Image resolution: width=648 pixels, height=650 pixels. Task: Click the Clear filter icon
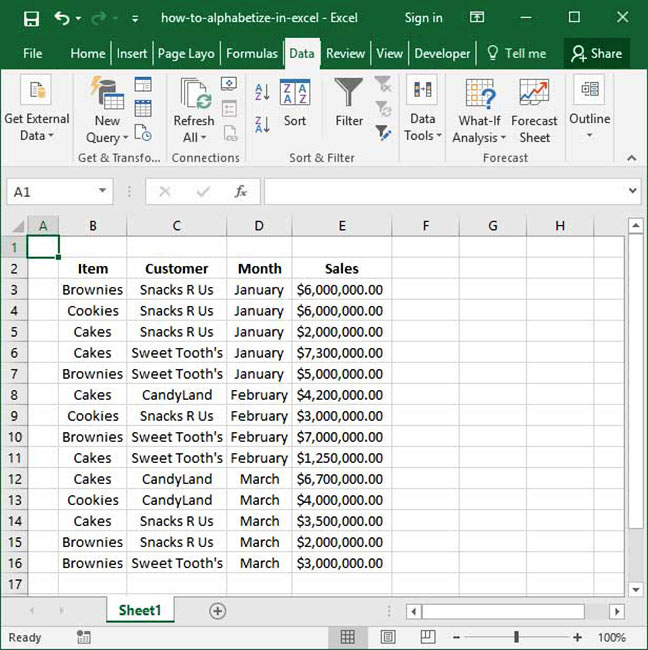pos(383,84)
